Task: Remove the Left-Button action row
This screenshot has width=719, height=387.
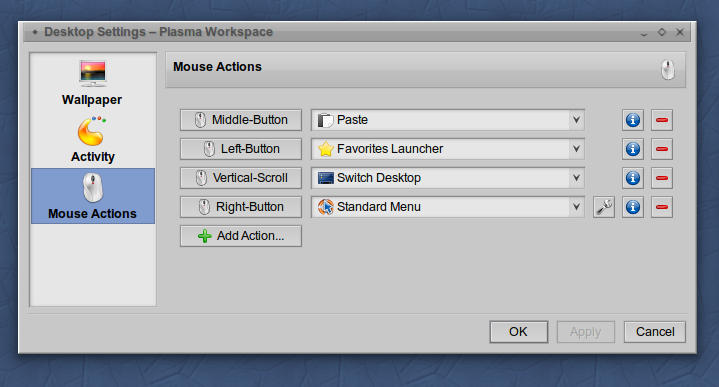Action: pos(662,149)
